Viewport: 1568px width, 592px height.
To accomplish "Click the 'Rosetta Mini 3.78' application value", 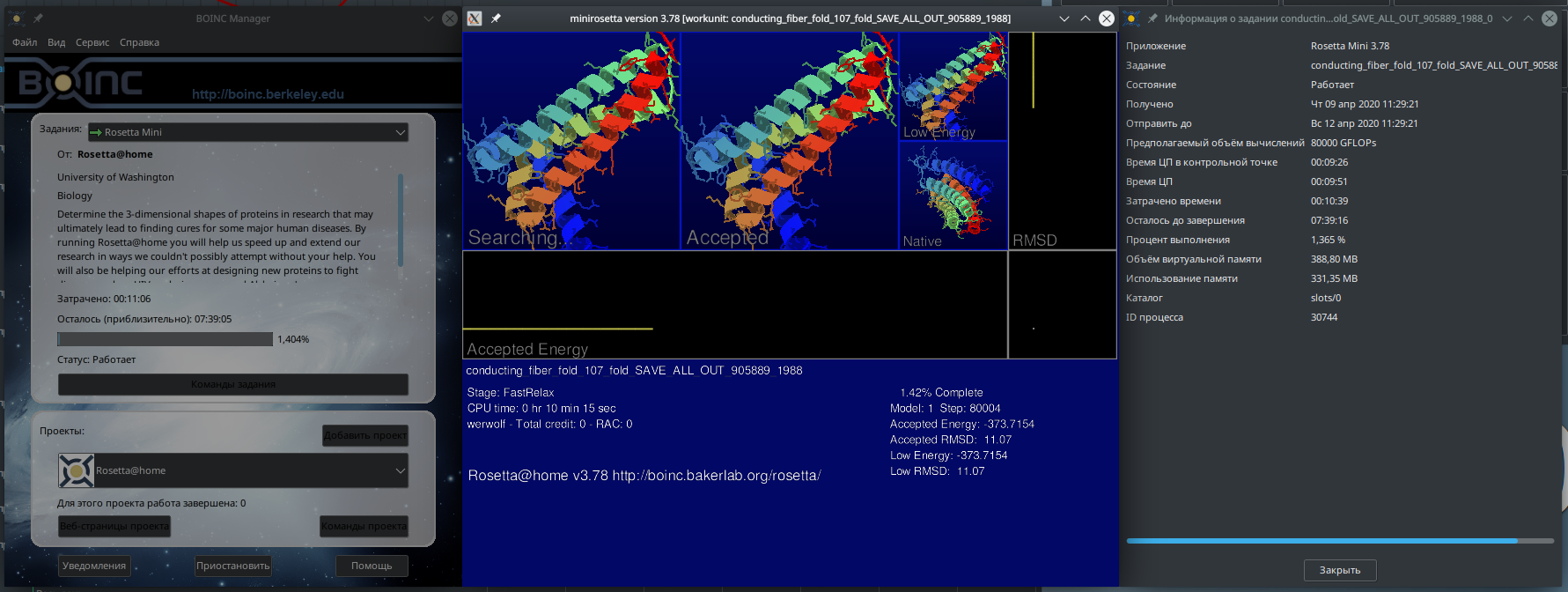I will click(1350, 46).
